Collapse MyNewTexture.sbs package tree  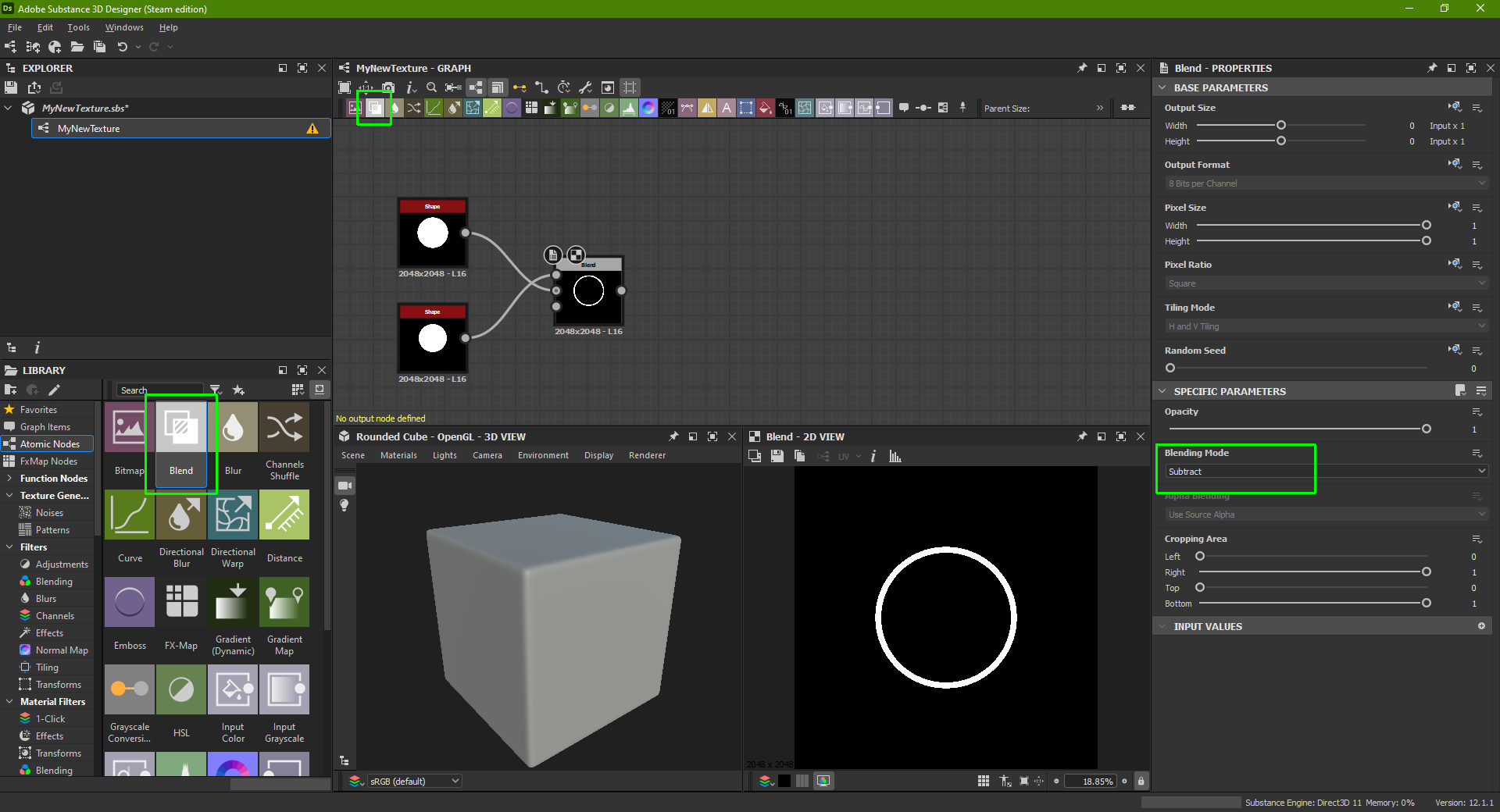[9, 108]
